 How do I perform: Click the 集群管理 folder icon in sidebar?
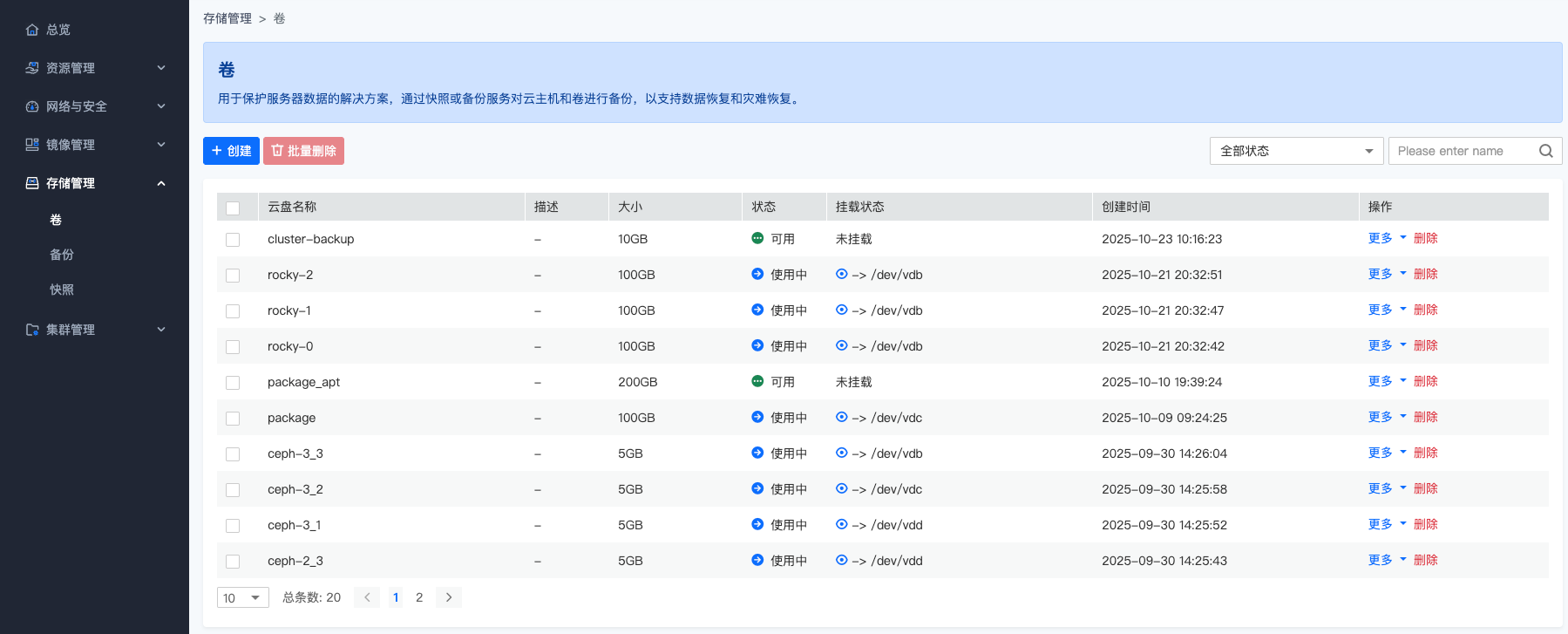coord(32,330)
